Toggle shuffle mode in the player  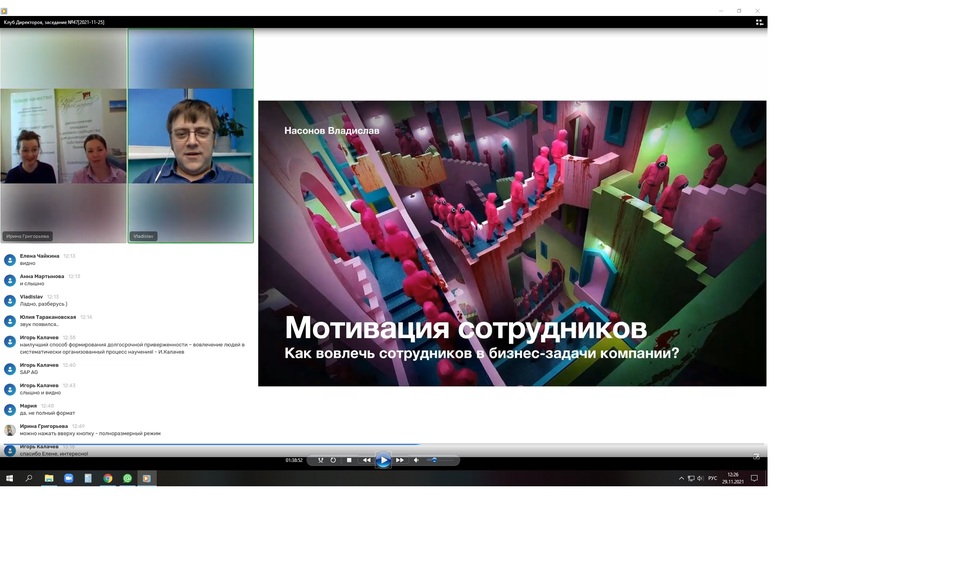pos(320,460)
